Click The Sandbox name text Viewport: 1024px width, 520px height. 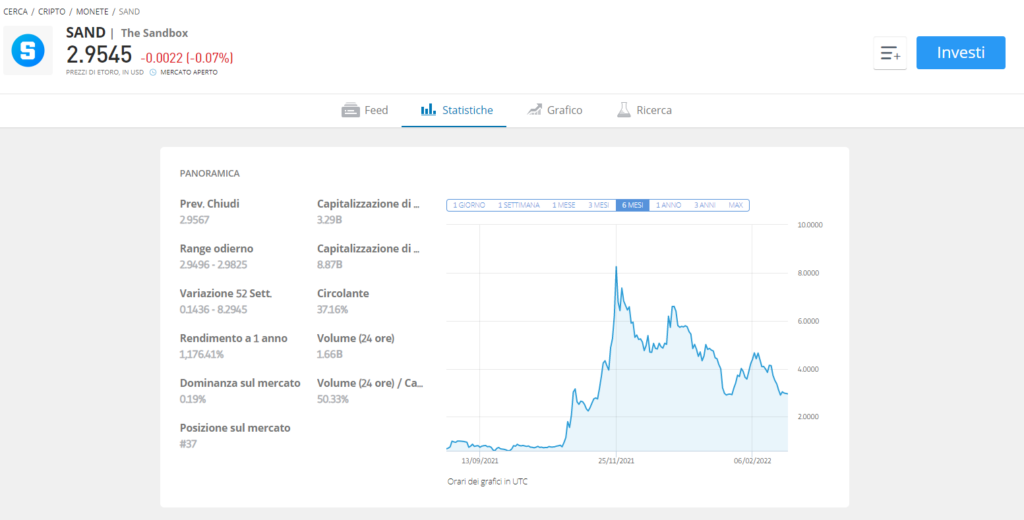coord(154,33)
